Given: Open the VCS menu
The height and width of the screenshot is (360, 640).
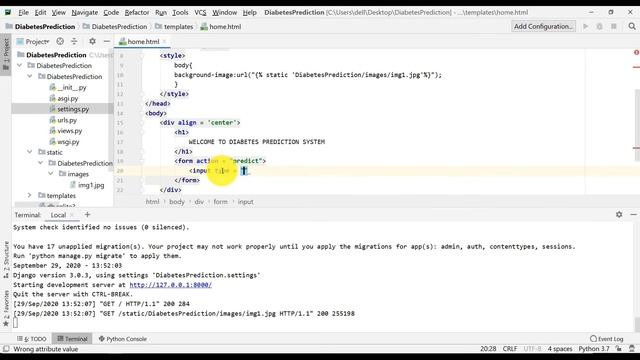Looking at the screenshot, I should 200,12.
